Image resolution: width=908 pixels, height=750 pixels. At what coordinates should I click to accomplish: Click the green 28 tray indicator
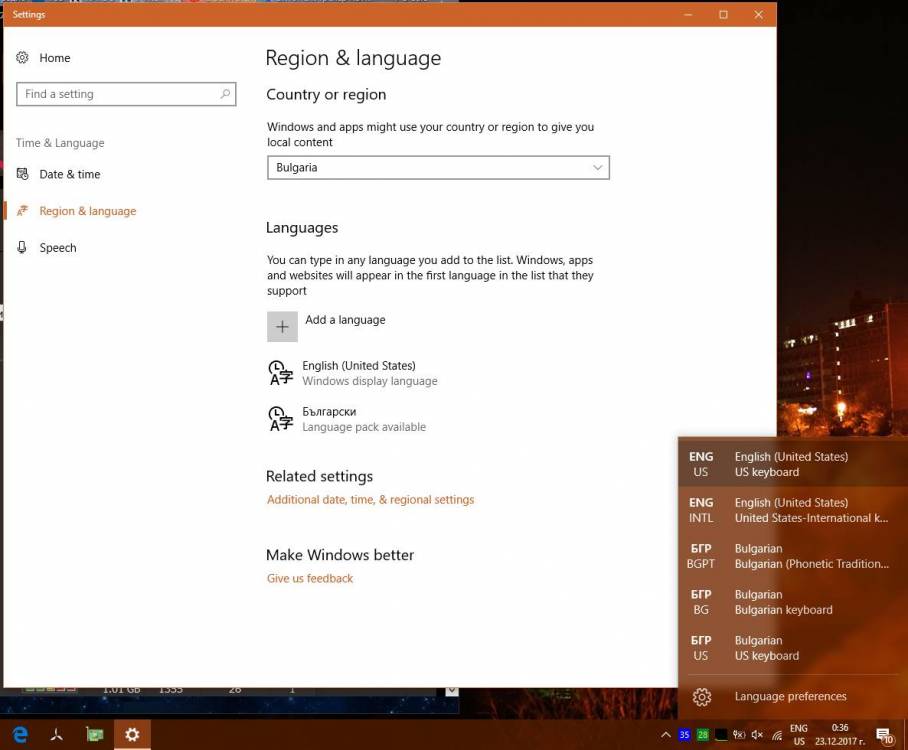702,735
